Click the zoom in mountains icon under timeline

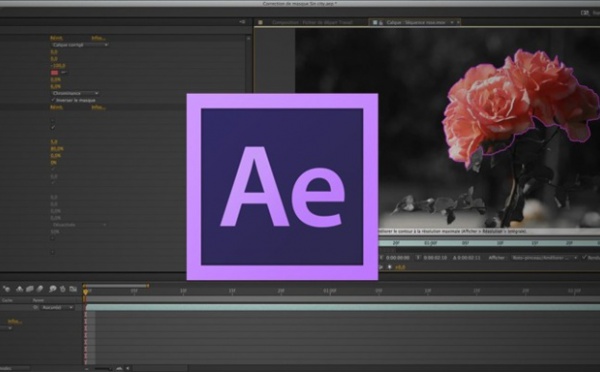pos(119,369)
